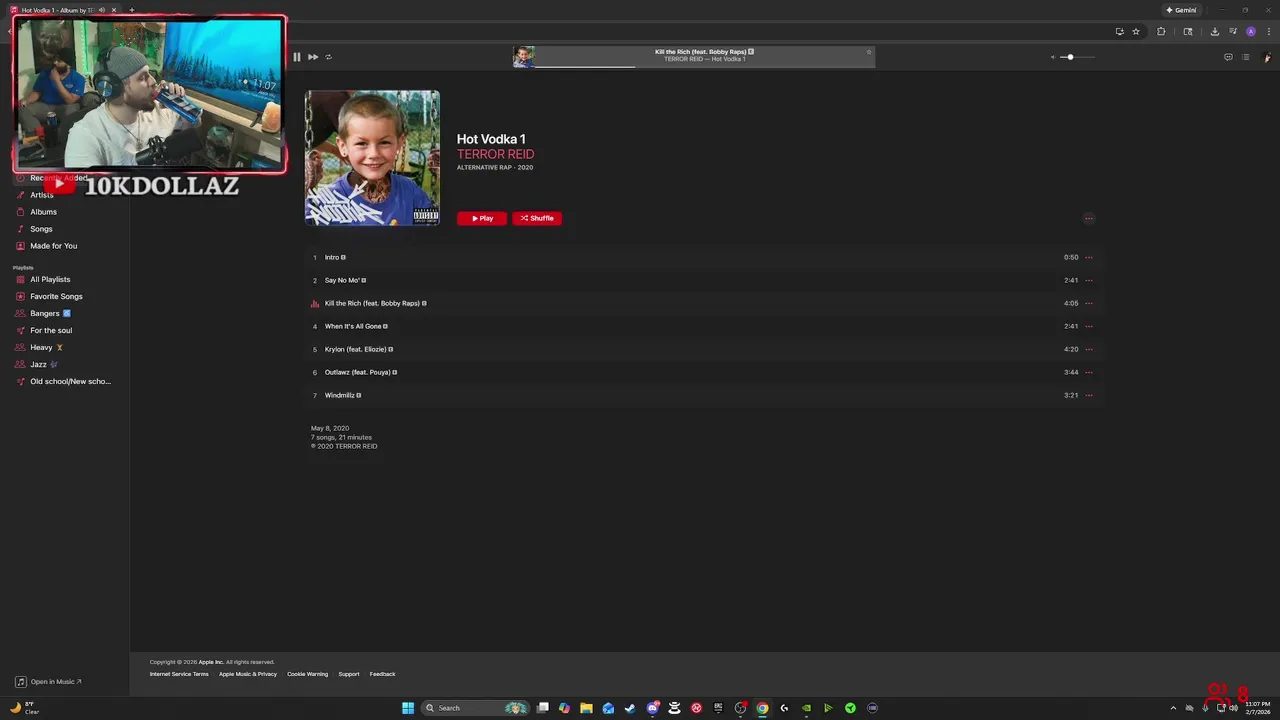Open Internet Service Terms link

pos(179,674)
